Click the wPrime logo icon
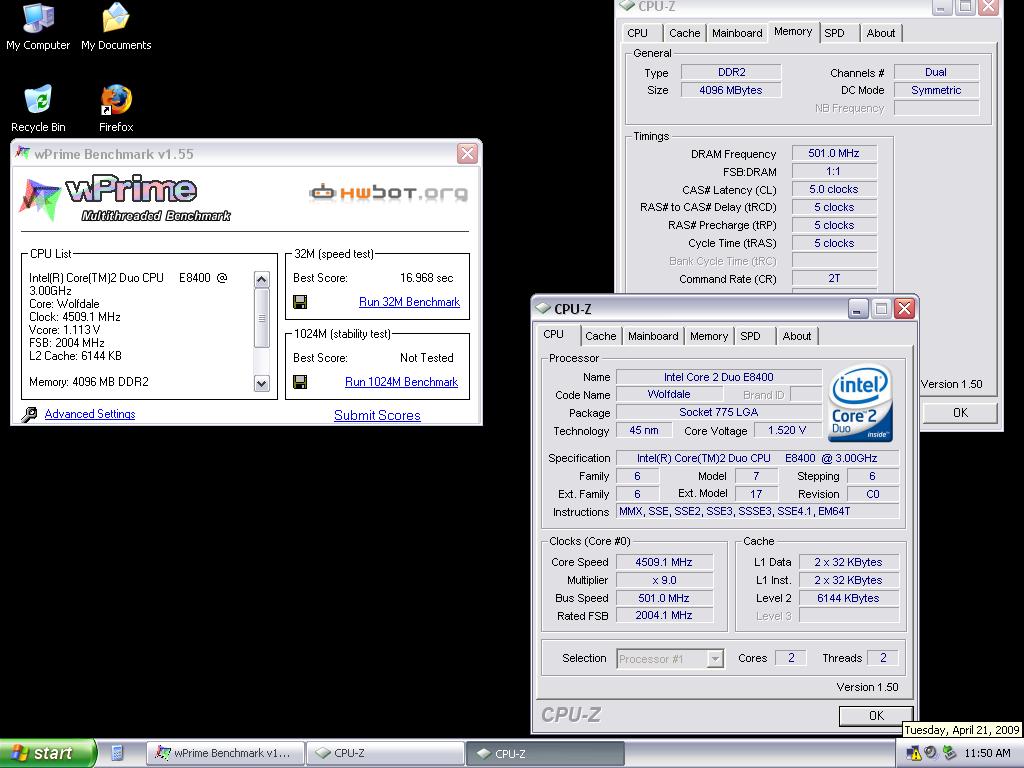 coord(40,198)
